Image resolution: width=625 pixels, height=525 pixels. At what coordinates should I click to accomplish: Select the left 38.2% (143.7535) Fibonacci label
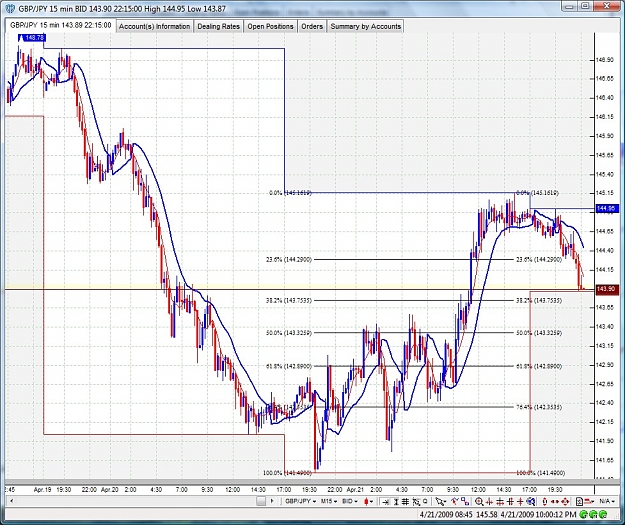click(289, 301)
